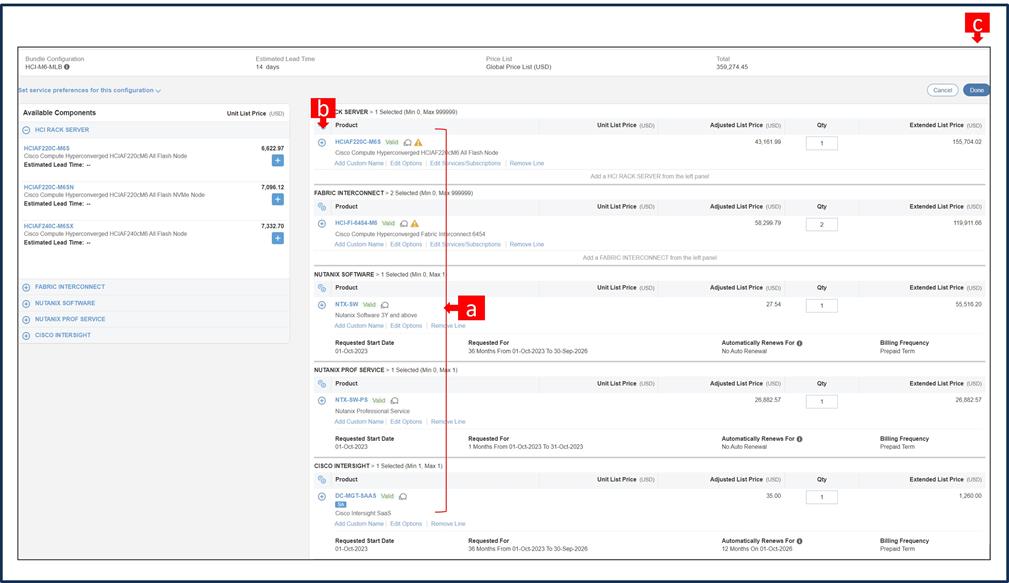Click Remove Line for HCI-FI-6454-M6
Screen dimensions: 1009x583
pos(526,245)
